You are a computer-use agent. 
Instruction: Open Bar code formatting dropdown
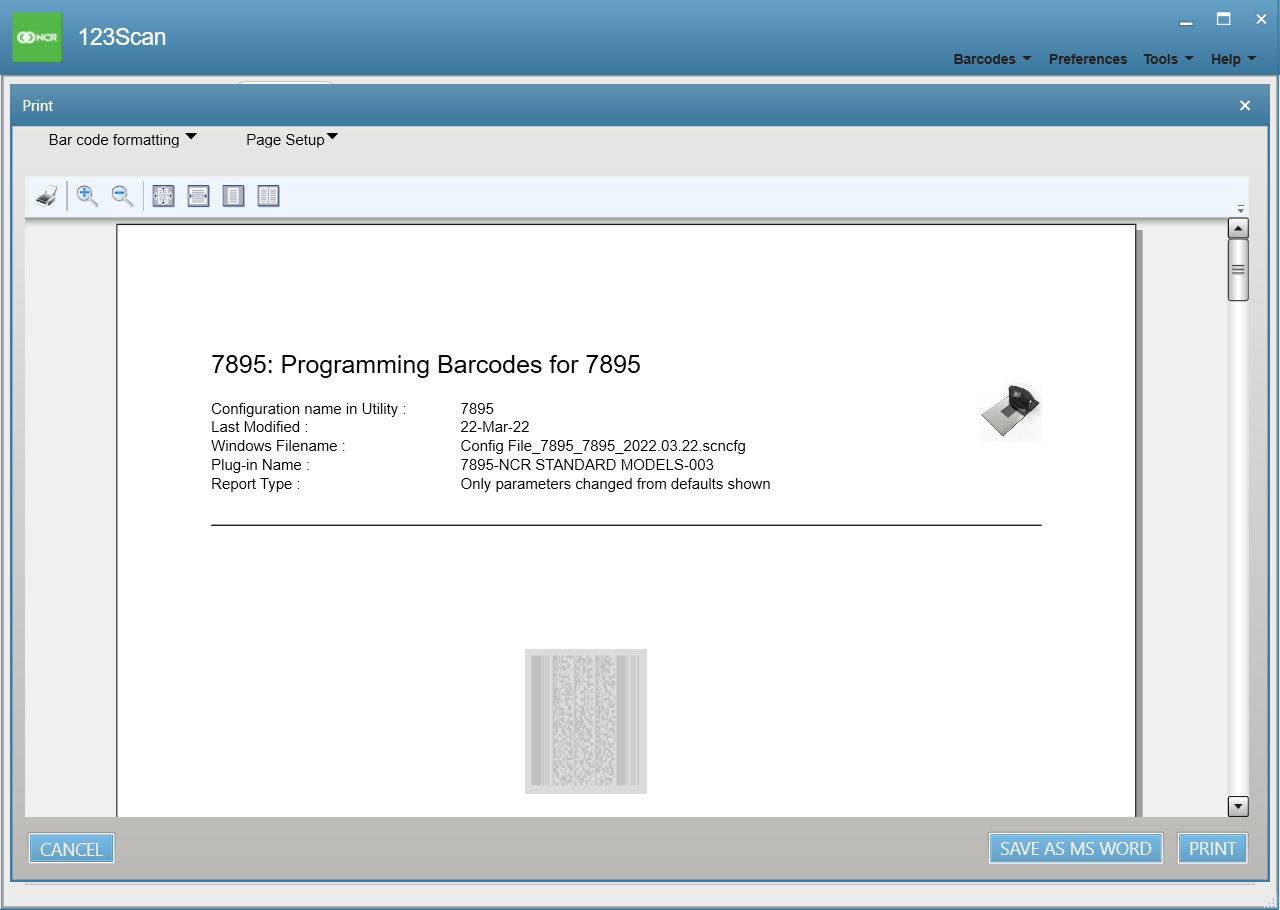click(123, 139)
